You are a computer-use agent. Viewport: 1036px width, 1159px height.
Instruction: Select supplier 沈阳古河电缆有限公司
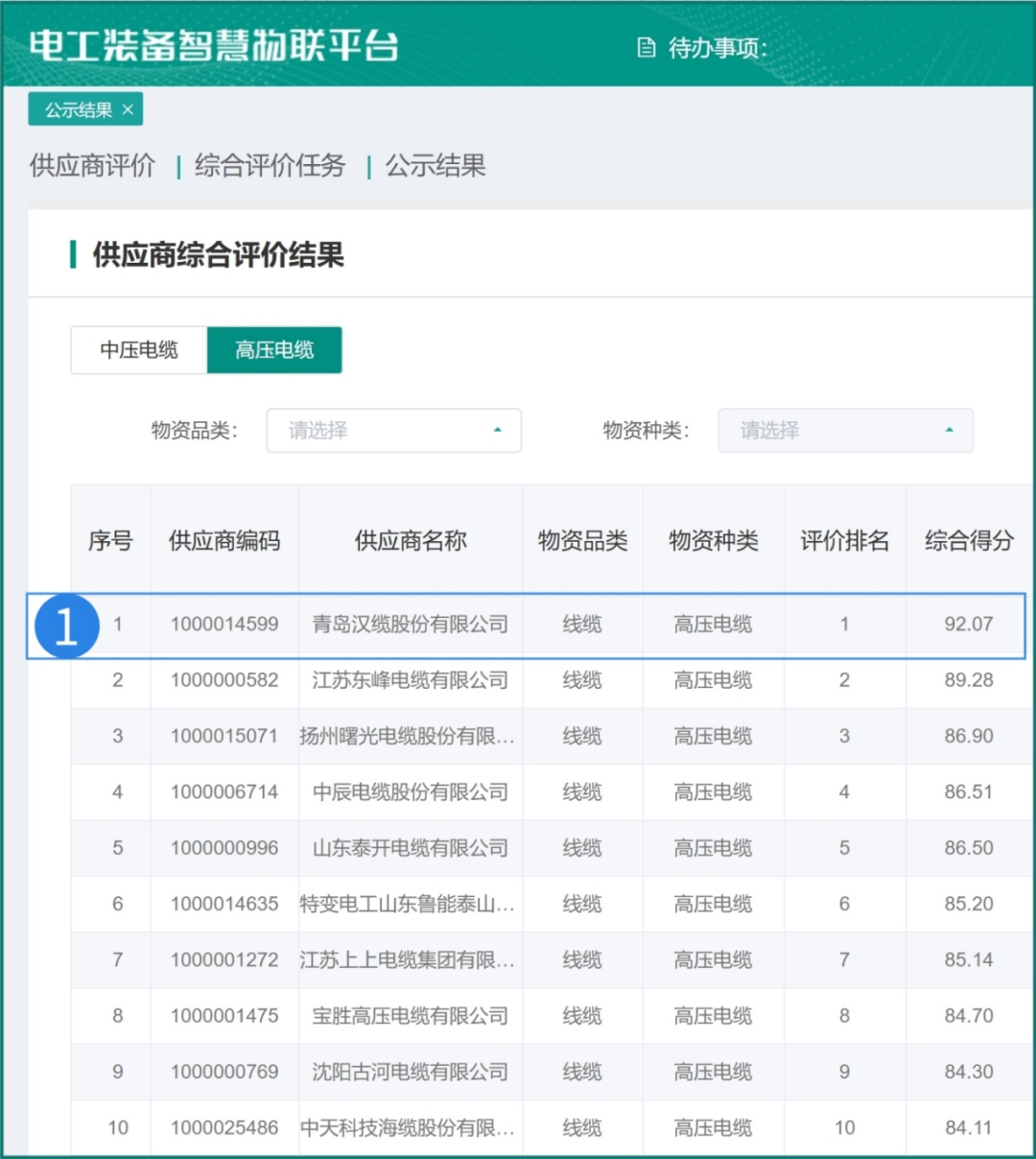[411, 1072]
